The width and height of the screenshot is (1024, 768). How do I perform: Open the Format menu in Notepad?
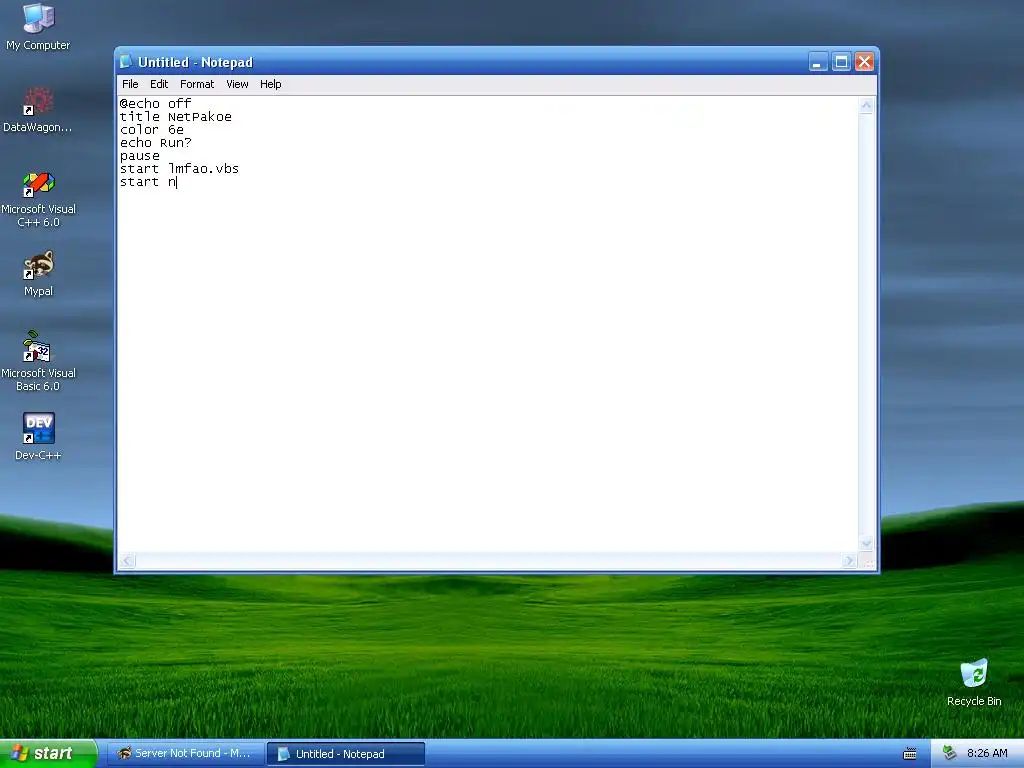197,84
